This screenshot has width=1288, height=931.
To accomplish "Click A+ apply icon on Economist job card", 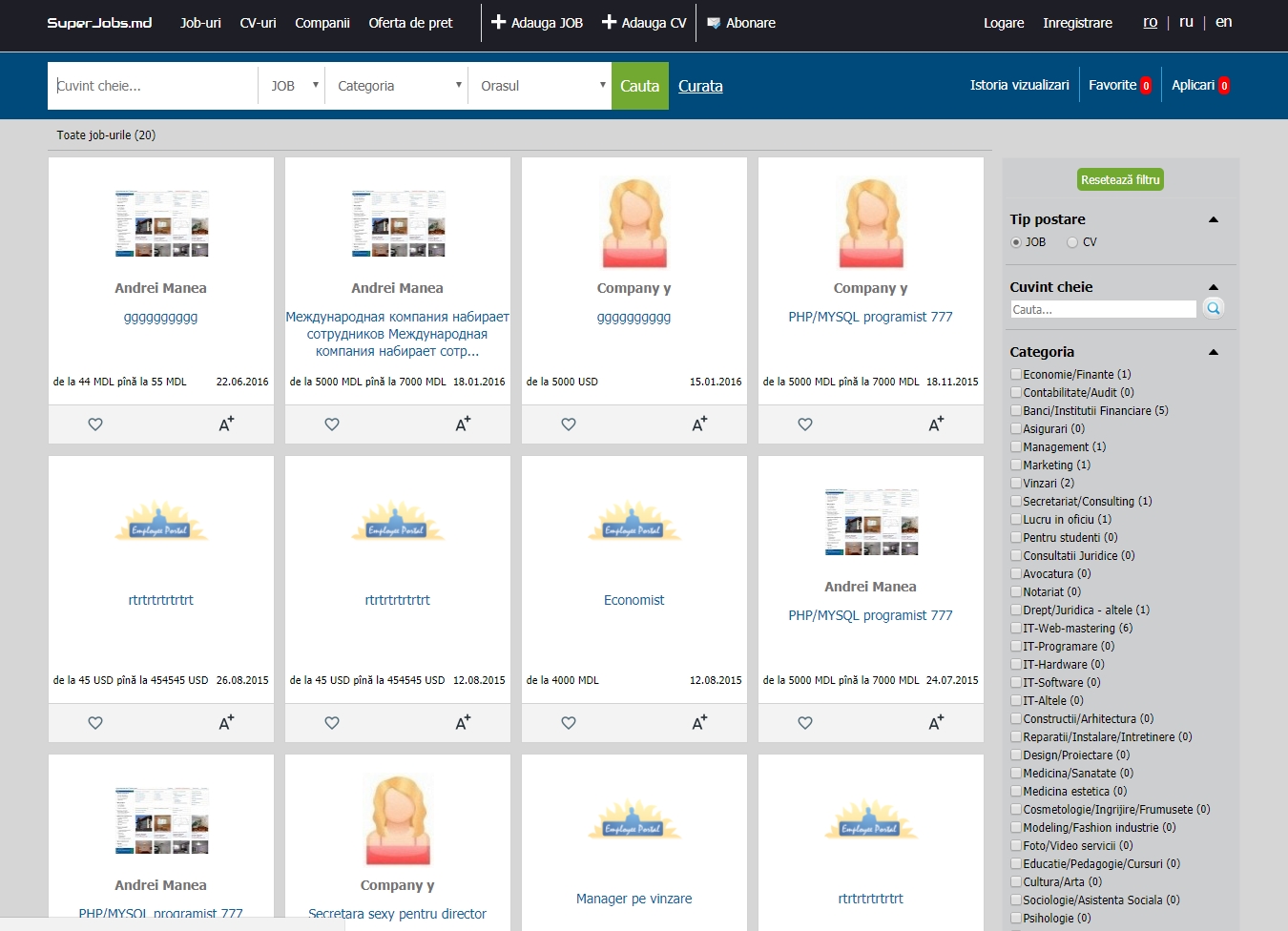I will coord(699,723).
